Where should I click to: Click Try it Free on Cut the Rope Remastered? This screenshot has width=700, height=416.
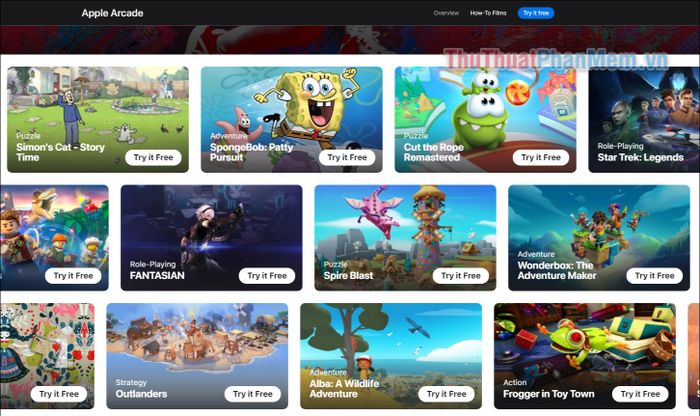click(541, 158)
